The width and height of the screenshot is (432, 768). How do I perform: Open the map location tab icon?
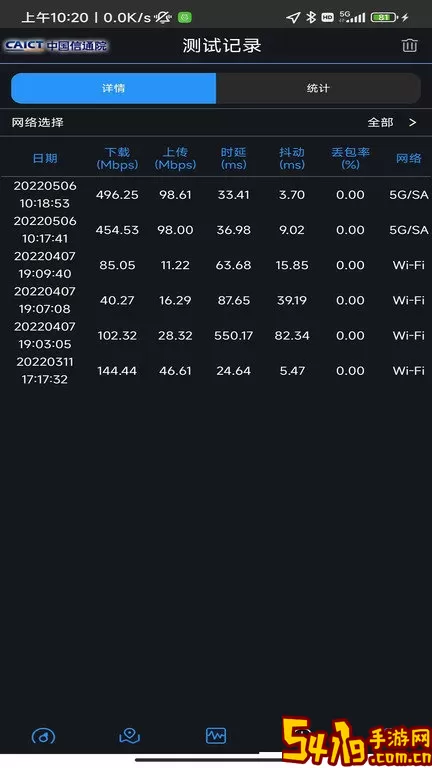(x=130, y=735)
